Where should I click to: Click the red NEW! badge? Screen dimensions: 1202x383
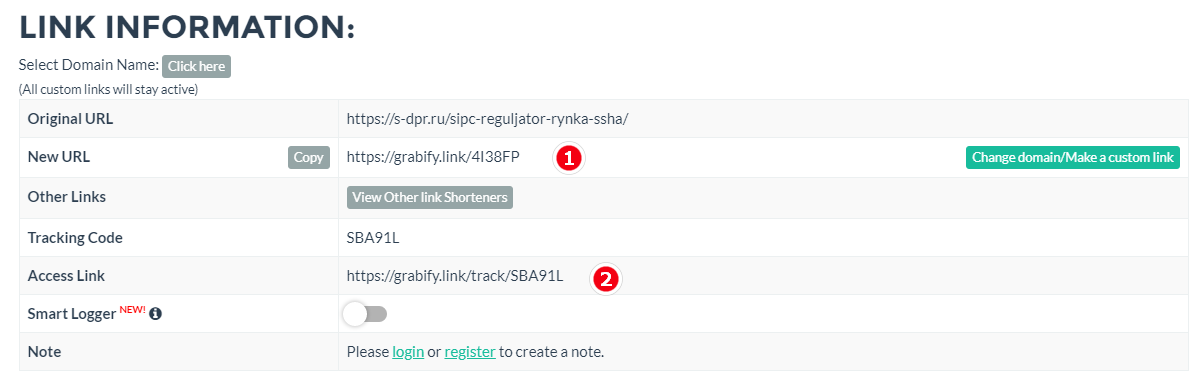[133, 309]
